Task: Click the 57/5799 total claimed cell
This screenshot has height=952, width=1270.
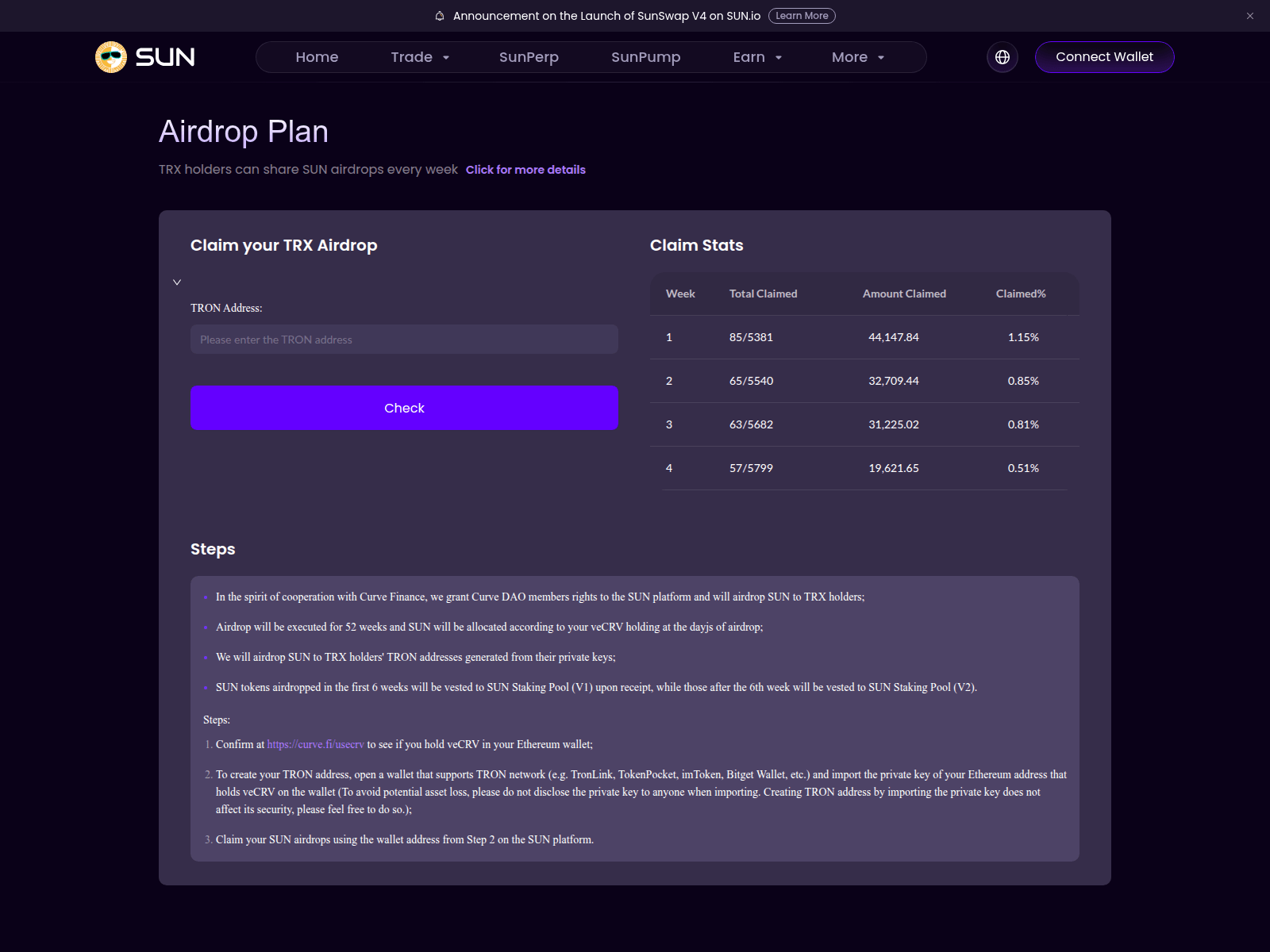Action: (751, 468)
